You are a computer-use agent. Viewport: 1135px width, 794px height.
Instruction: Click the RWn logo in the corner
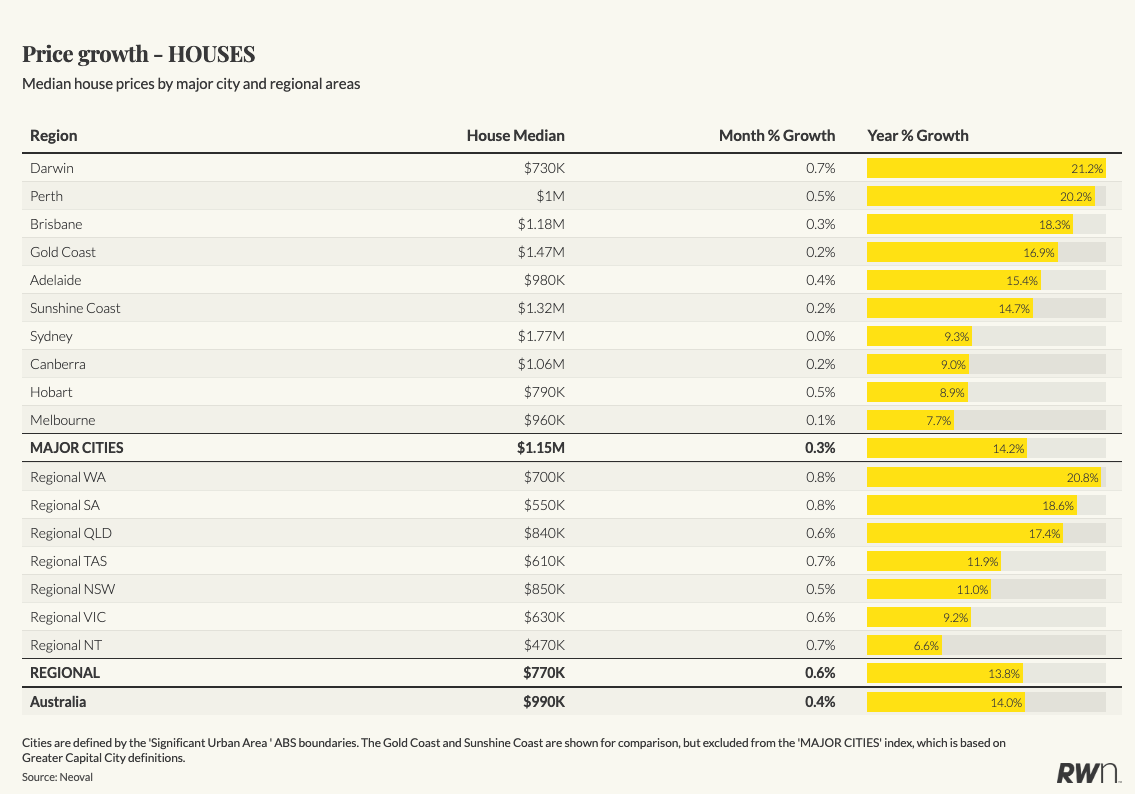coord(1087,772)
